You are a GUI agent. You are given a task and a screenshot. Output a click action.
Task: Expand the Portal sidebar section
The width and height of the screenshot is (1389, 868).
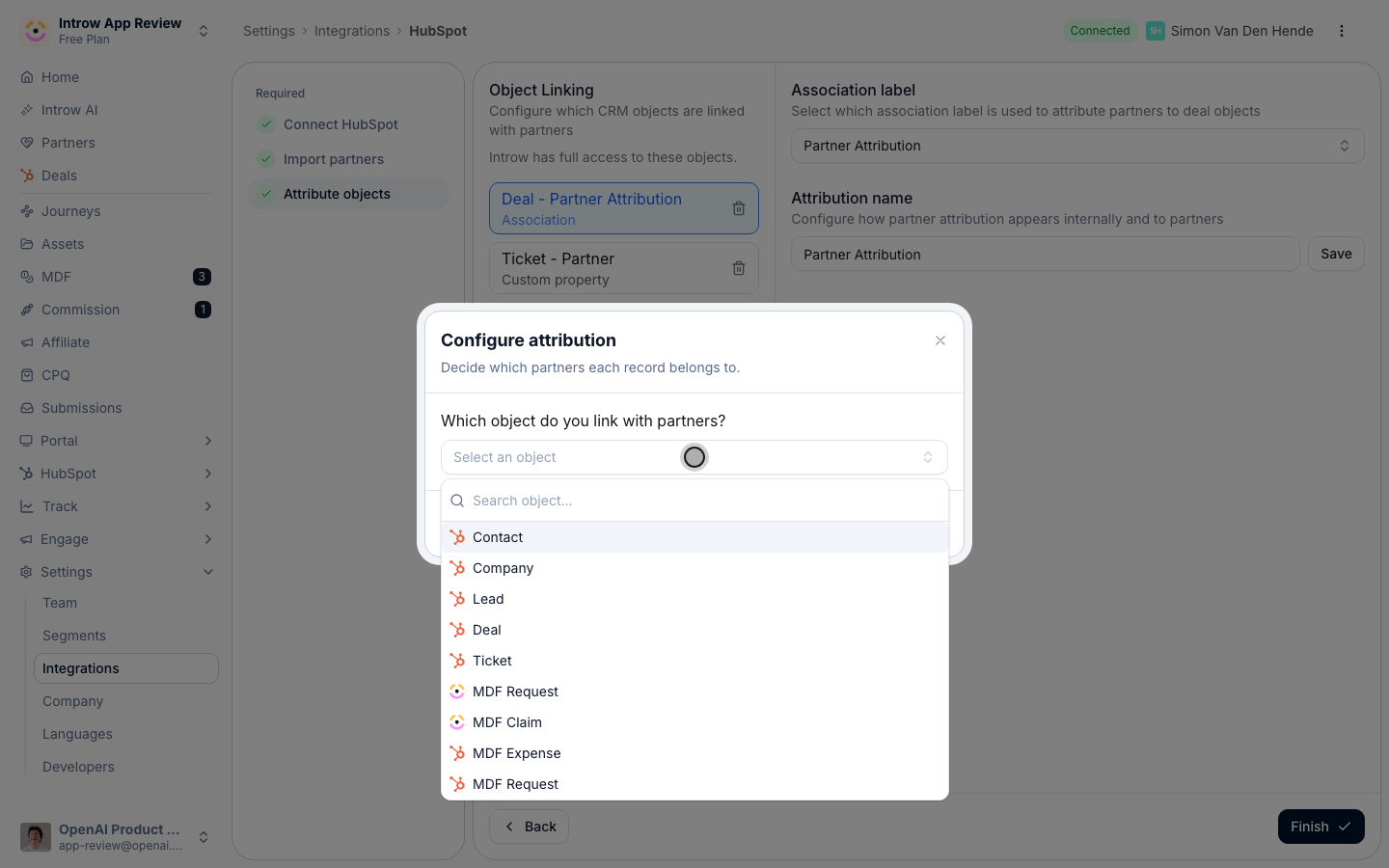coord(208,441)
